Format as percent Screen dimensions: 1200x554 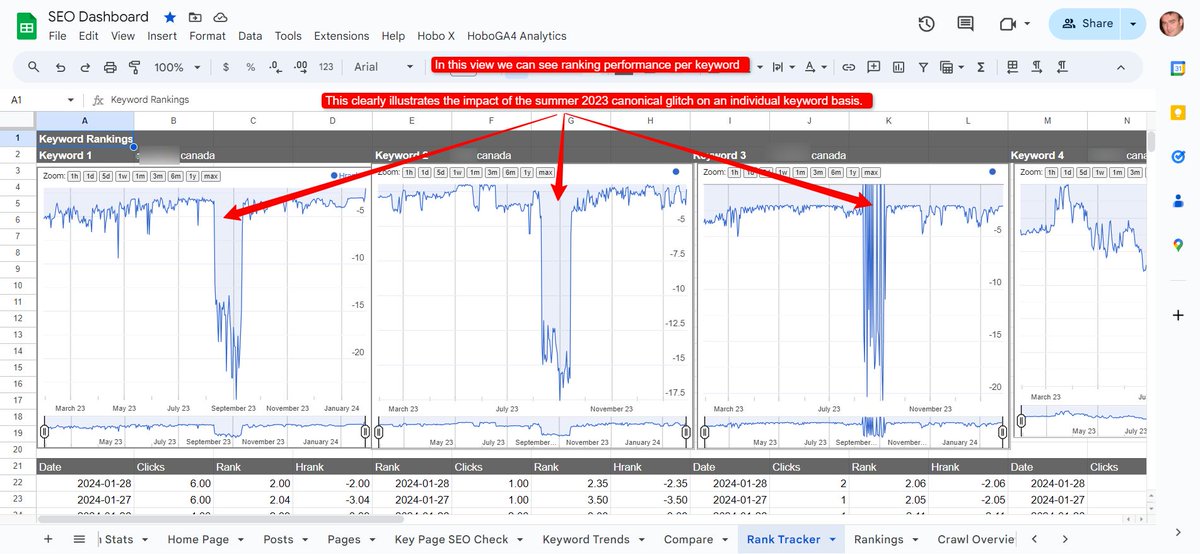pos(251,67)
